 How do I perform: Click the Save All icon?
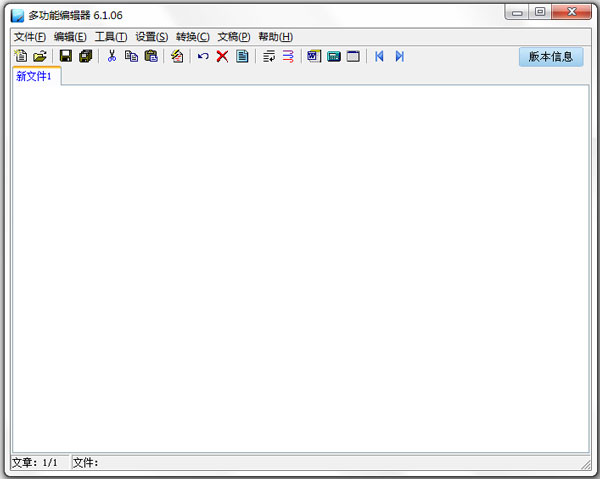click(x=85, y=57)
